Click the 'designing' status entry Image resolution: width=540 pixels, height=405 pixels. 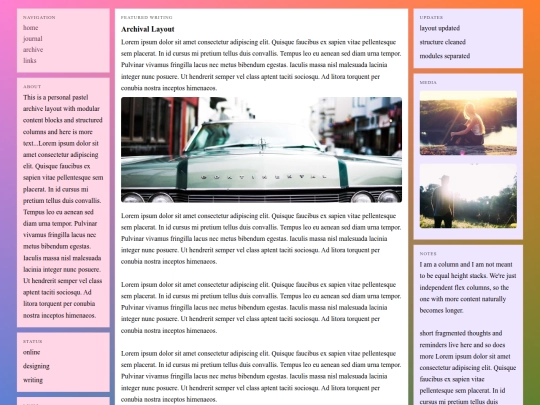pyautogui.click(x=36, y=366)
